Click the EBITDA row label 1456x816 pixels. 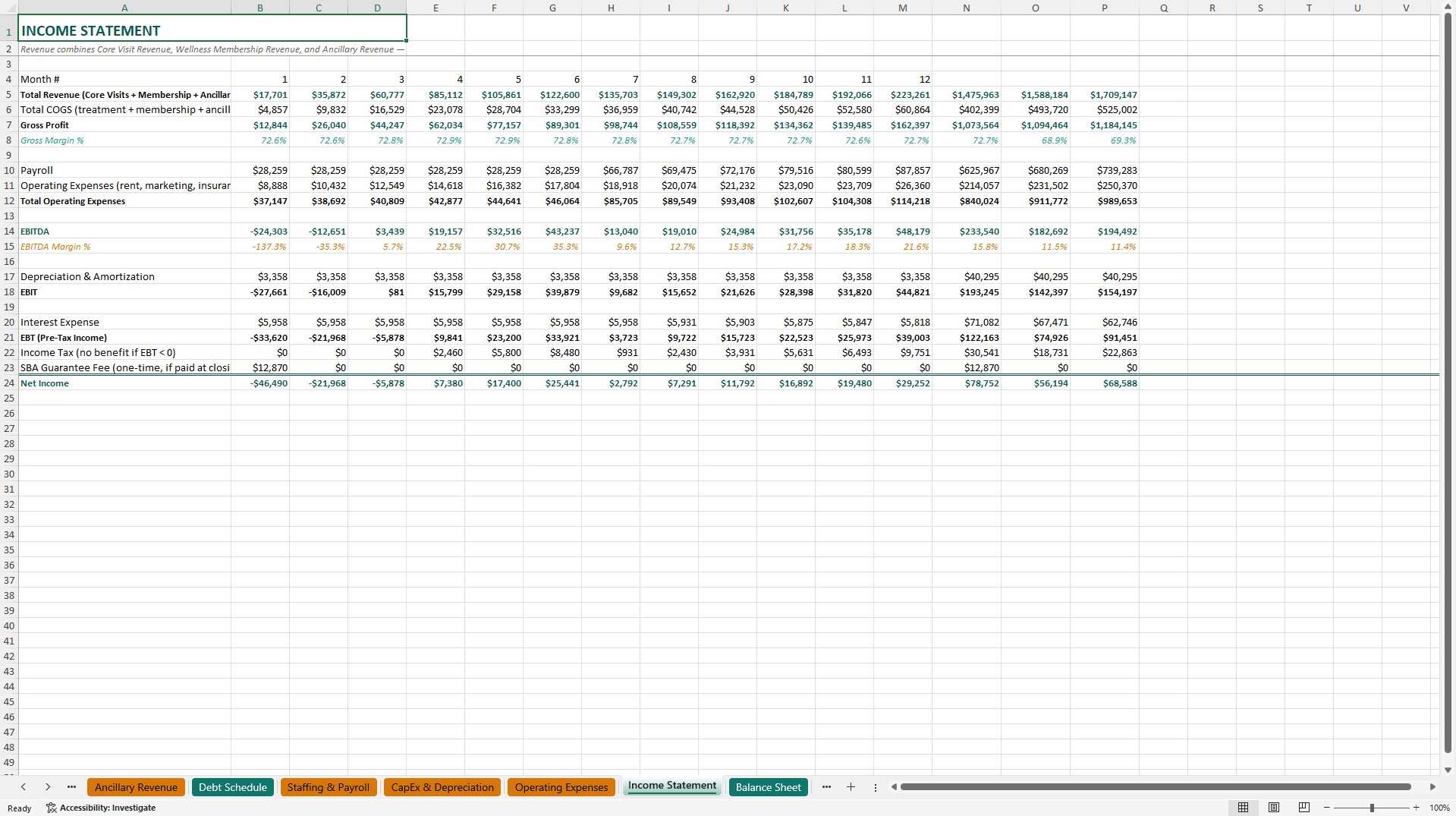[124, 232]
